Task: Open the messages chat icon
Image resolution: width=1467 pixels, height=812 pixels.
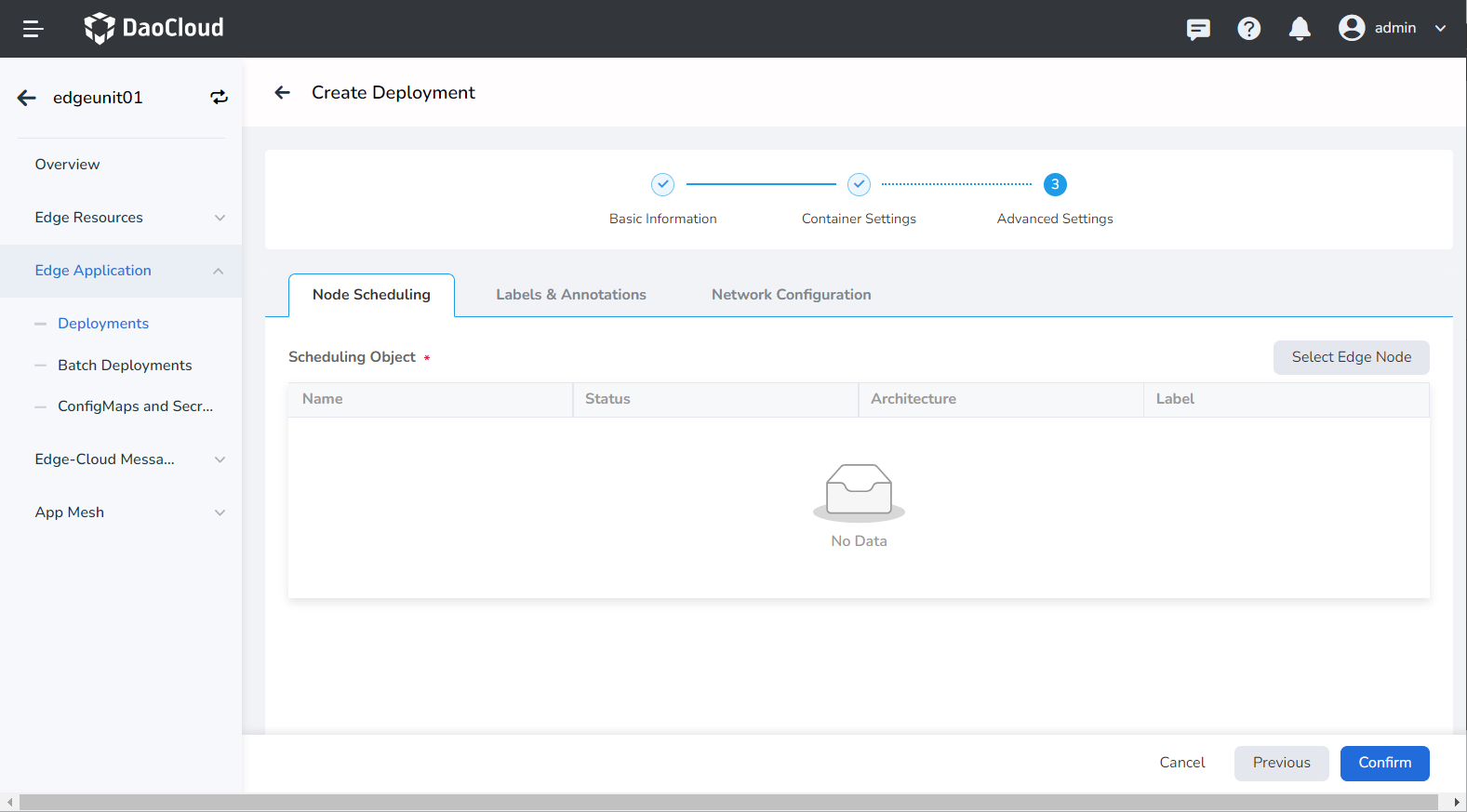Action: click(1198, 29)
